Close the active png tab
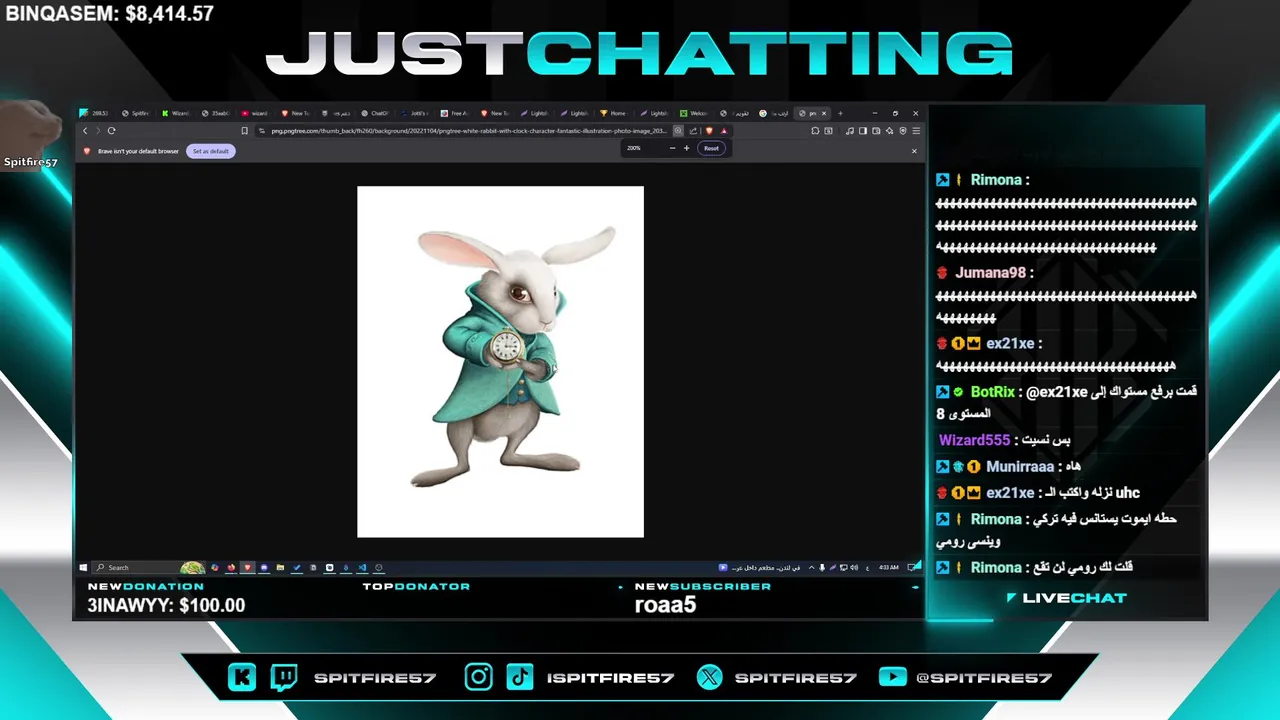Screen dimensions: 1280x720 pos(824,113)
